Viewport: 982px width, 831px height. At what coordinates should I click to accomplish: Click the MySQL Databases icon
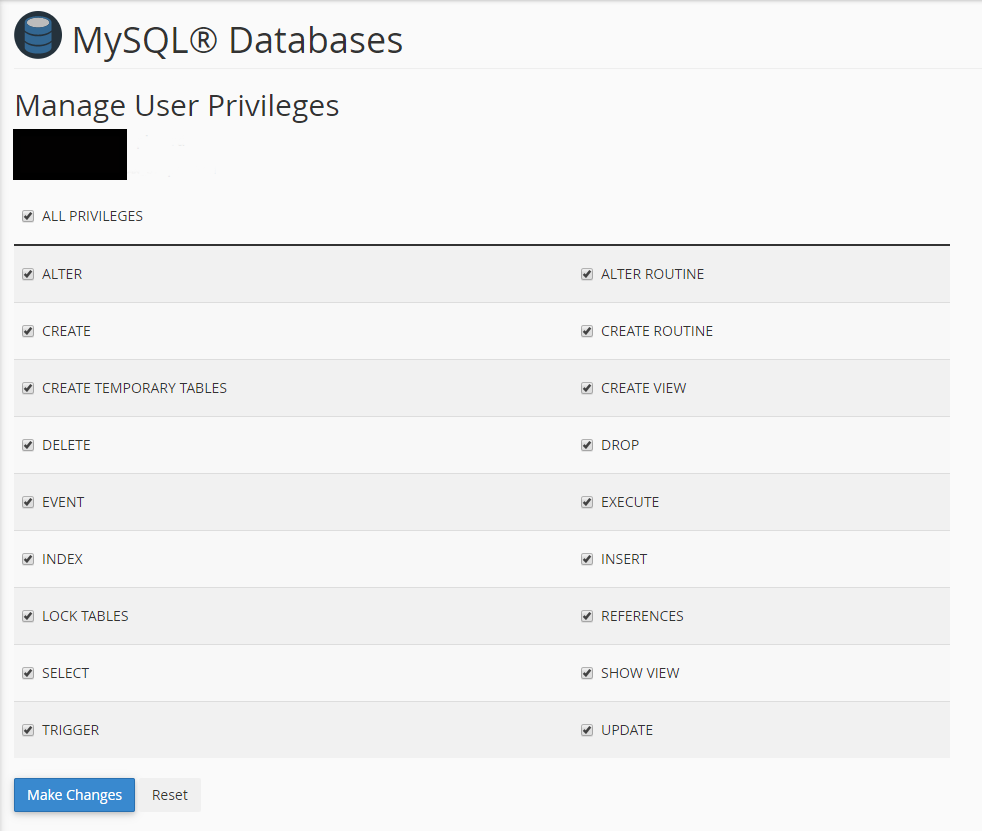pos(37,38)
